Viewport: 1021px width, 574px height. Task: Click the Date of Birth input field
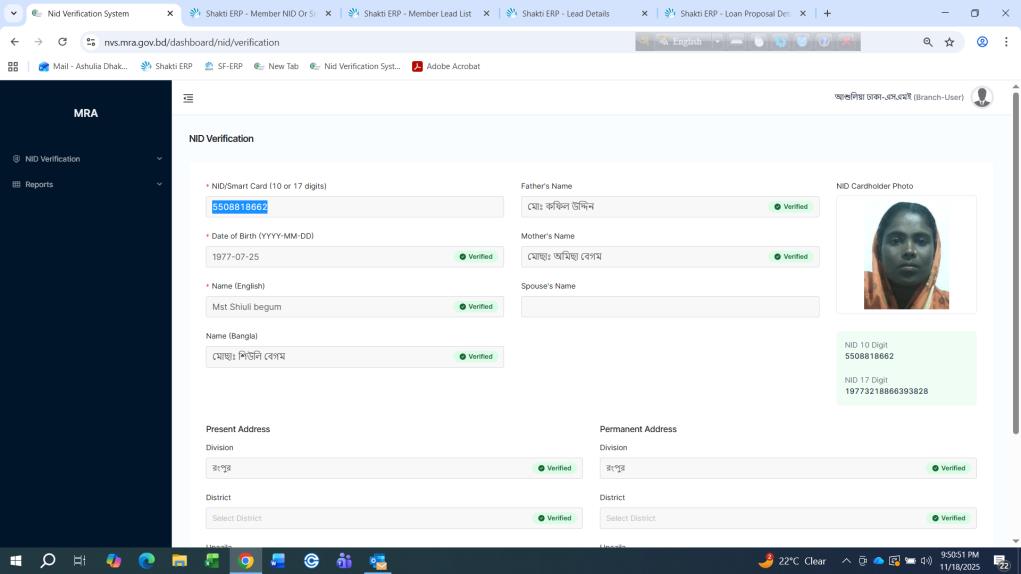(x=330, y=257)
